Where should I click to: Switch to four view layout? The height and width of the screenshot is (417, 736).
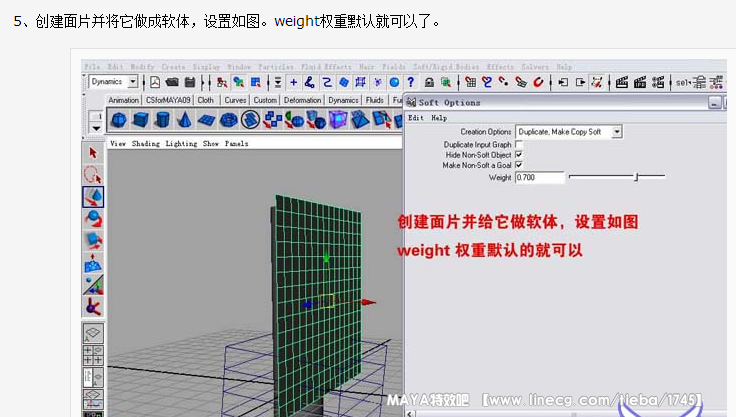pos(93,355)
